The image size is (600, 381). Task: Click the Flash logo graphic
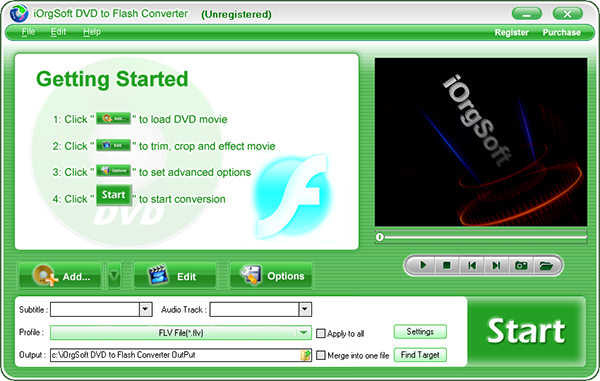pos(293,196)
